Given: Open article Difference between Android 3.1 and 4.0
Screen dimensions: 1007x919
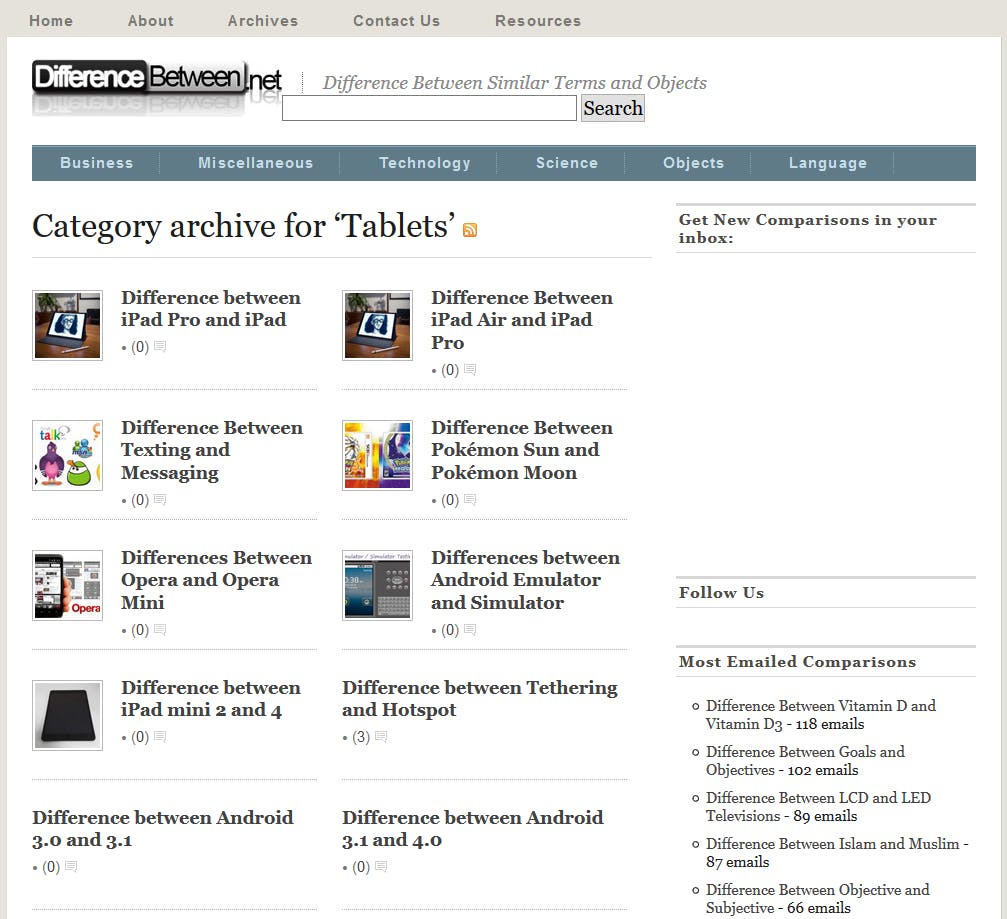Looking at the screenshot, I should 473,828.
